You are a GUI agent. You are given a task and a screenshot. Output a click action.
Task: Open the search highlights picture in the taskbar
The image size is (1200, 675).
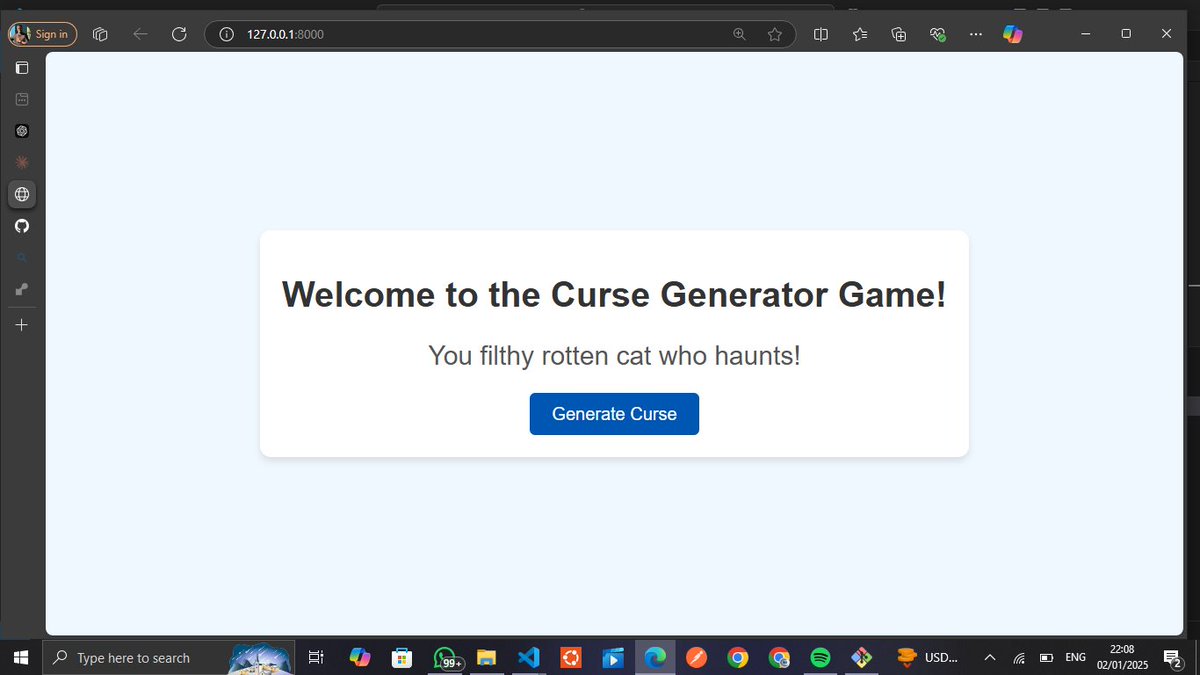[261, 658]
